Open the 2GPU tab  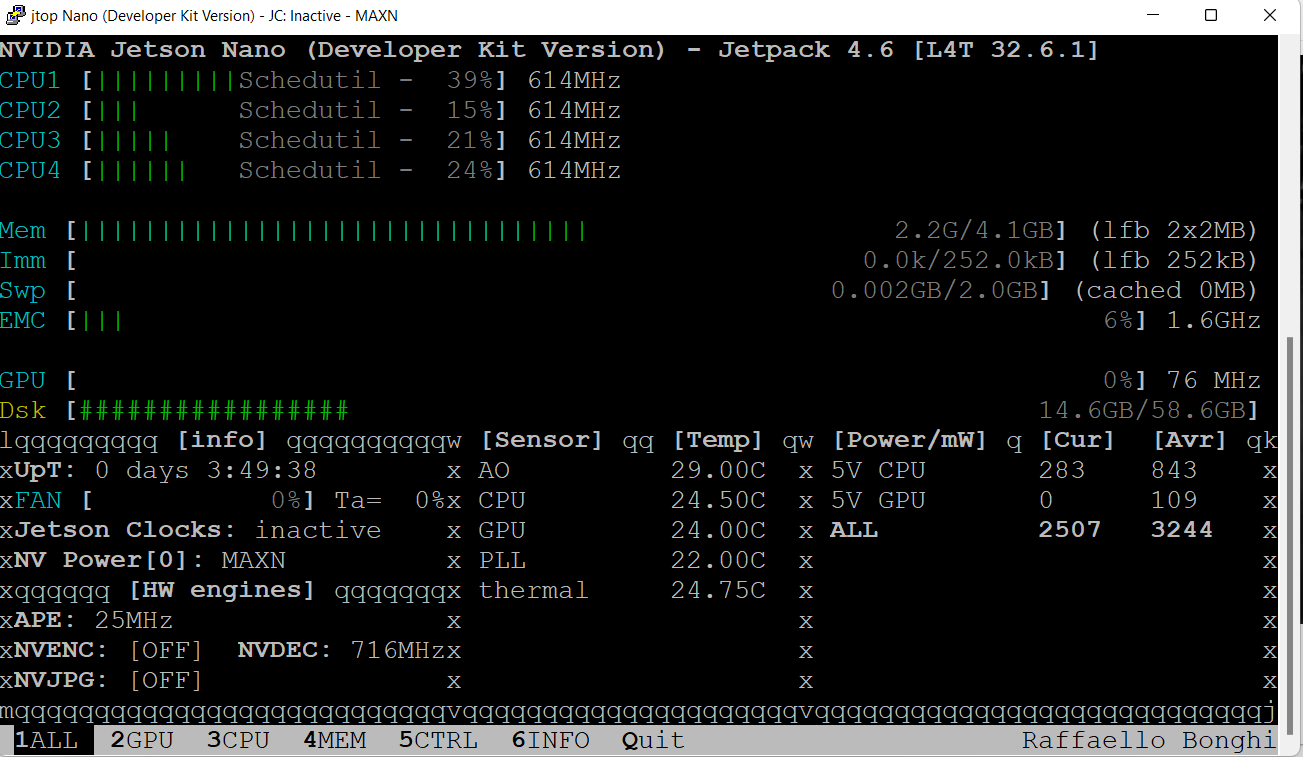(x=142, y=741)
